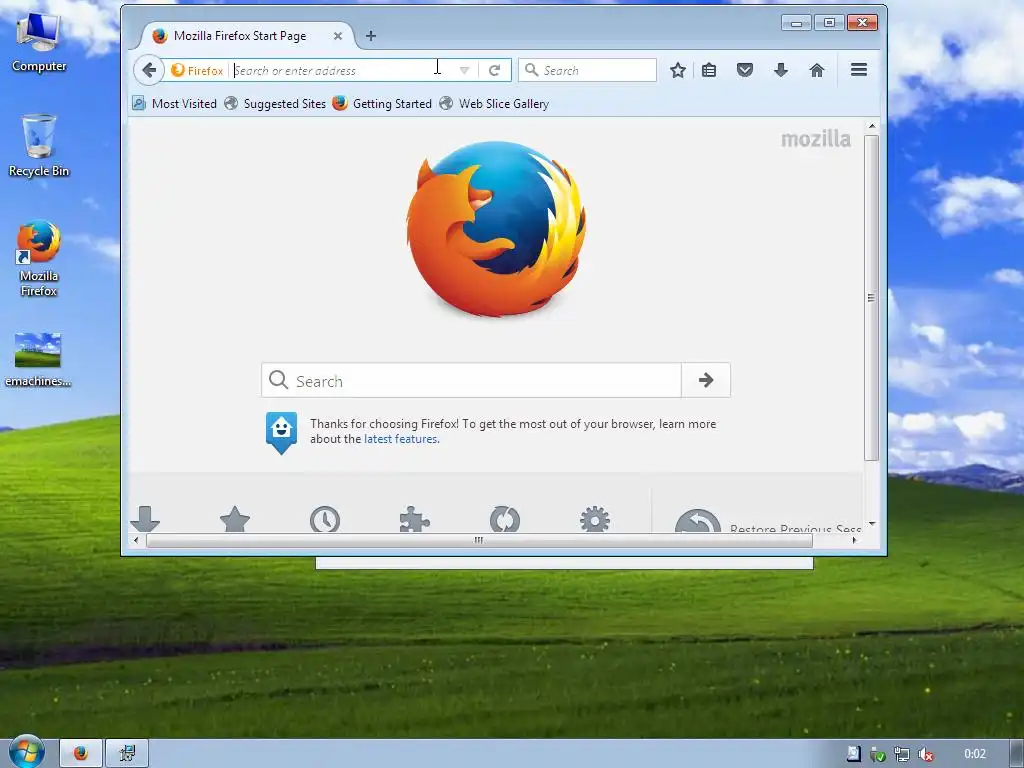The image size is (1024, 768).
Task: Click the Restore Previous Session icon
Action: click(697, 521)
